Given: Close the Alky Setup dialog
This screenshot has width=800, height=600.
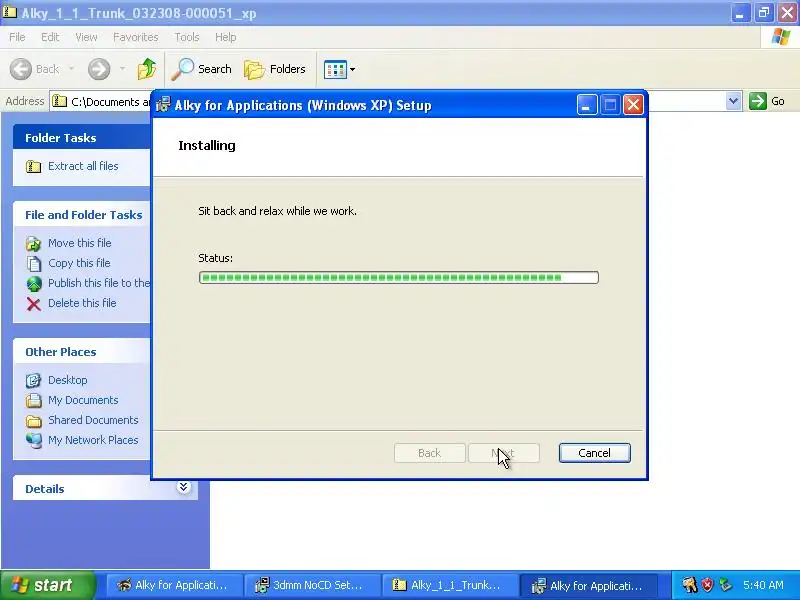Looking at the screenshot, I should point(633,105).
